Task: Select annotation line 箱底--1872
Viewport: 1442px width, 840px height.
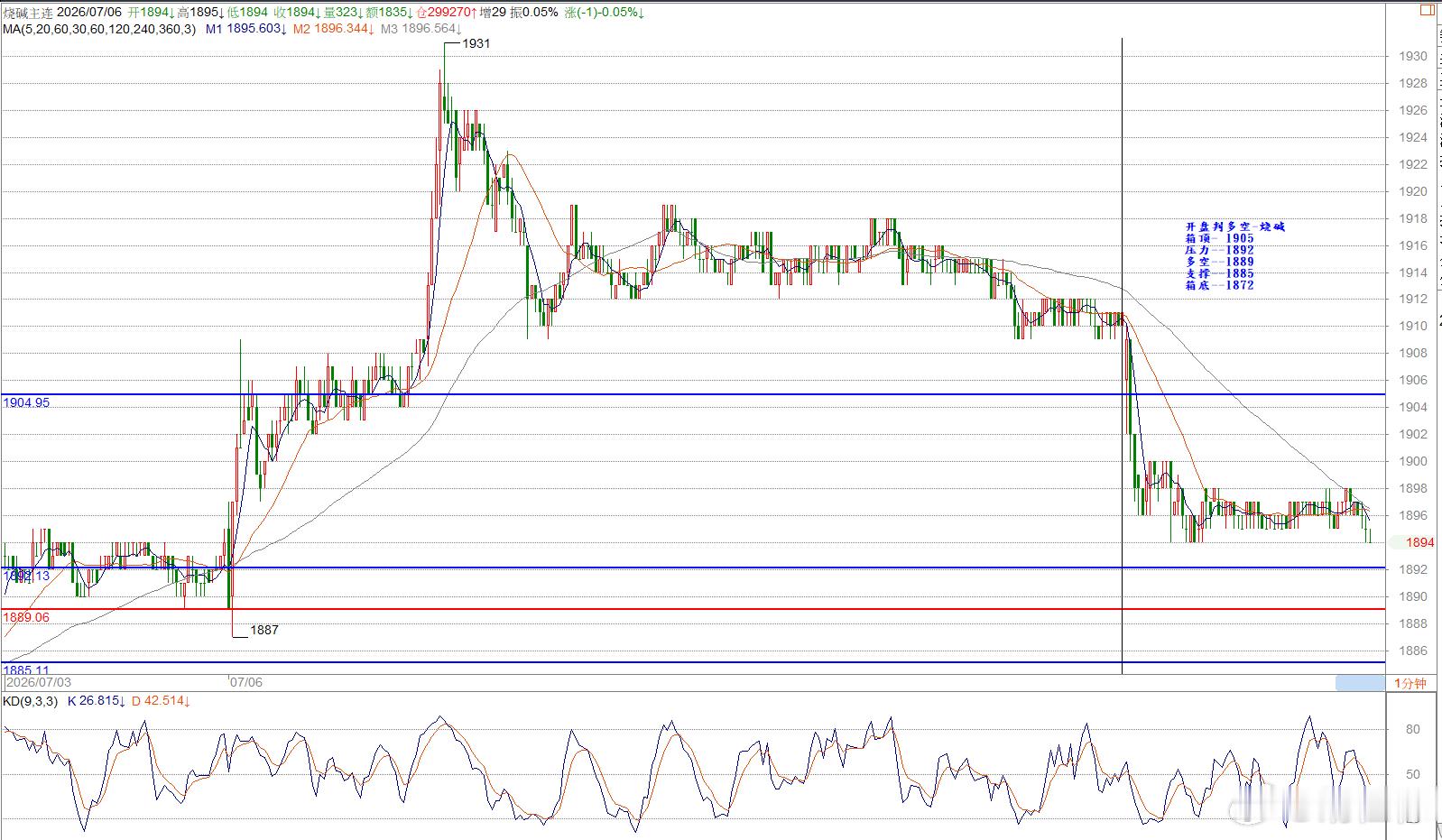Action: [1220, 285]
